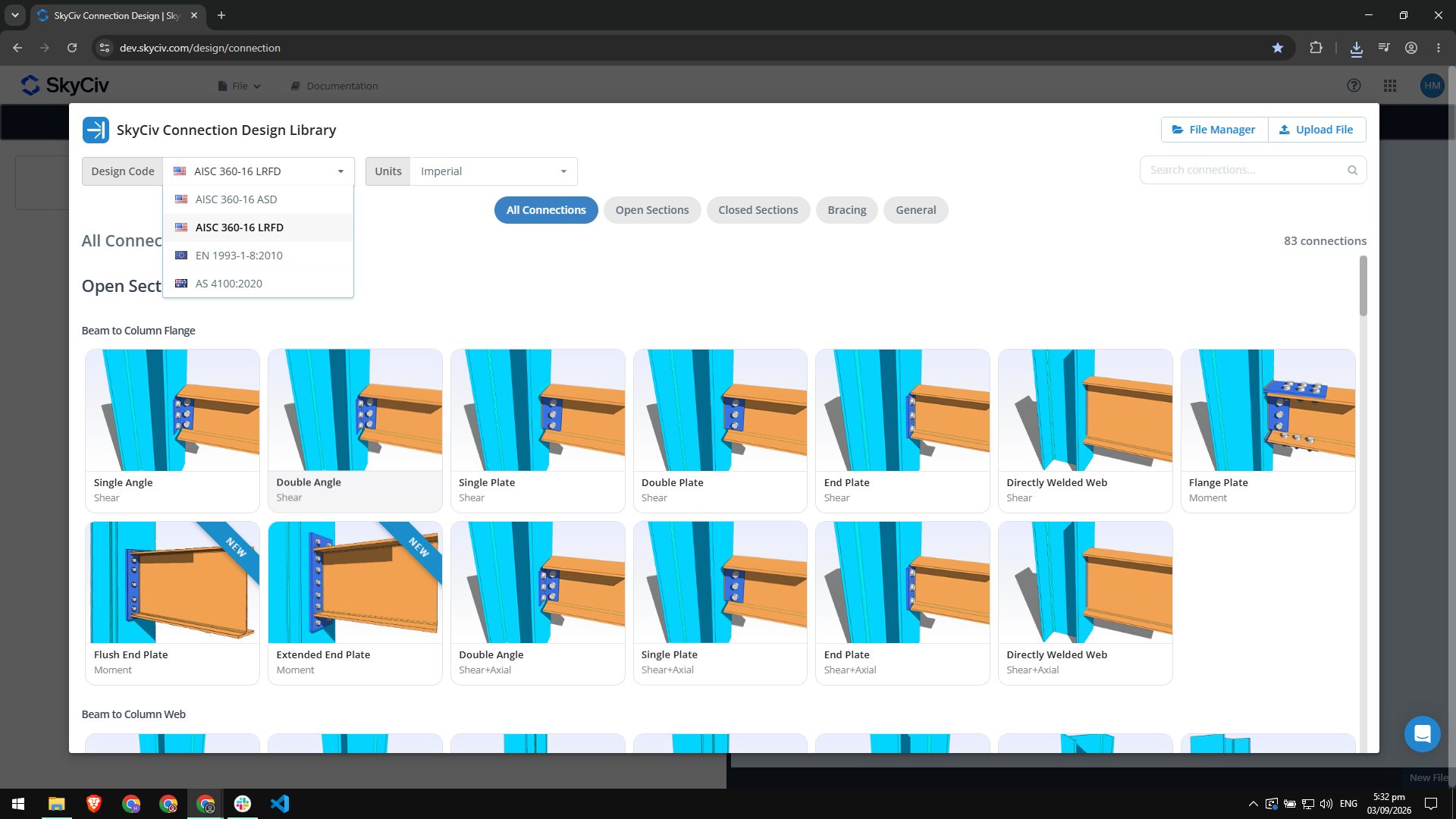Open Chrome three-dot menu

coord(1439,48)
